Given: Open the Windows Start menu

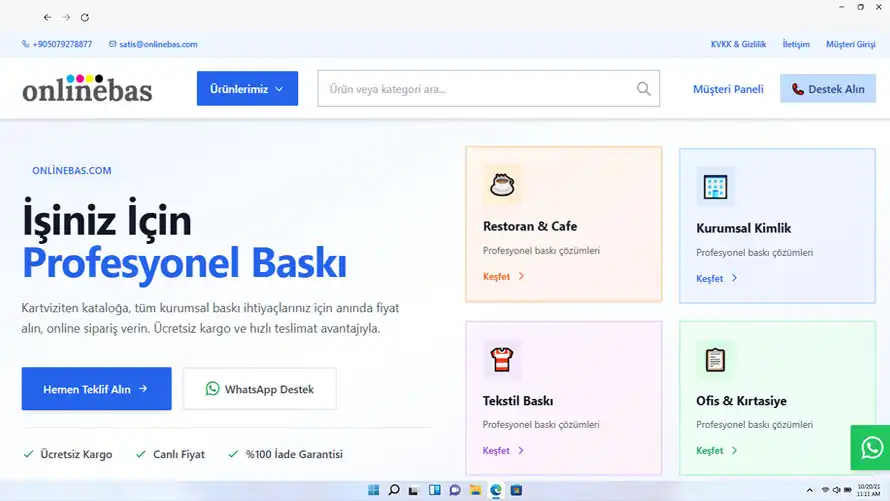Looking at the screenshot, I should 373,490.
